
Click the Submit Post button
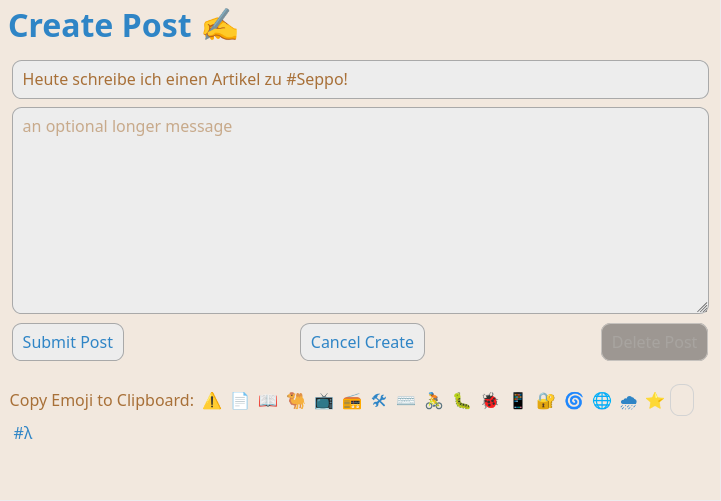68,342
